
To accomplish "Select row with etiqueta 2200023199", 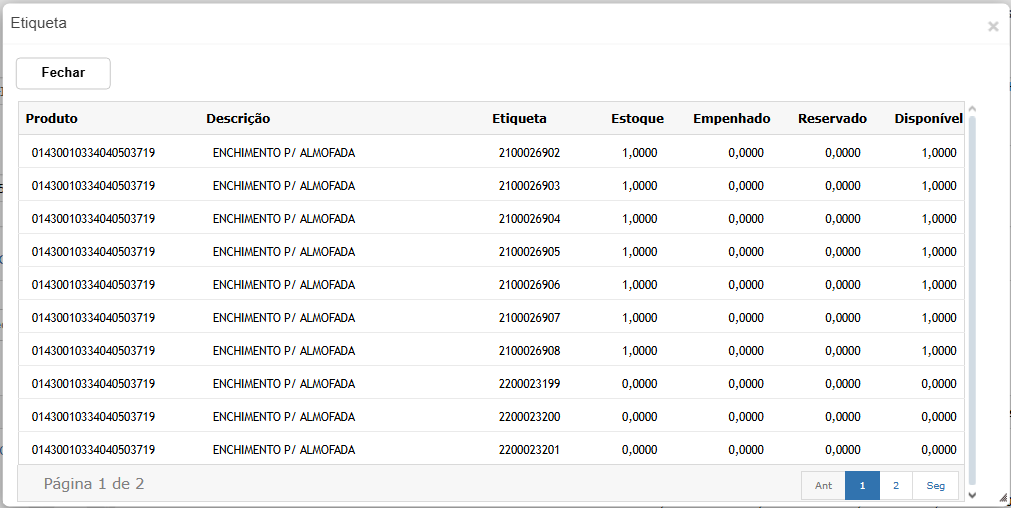I will tap(529, 384).
